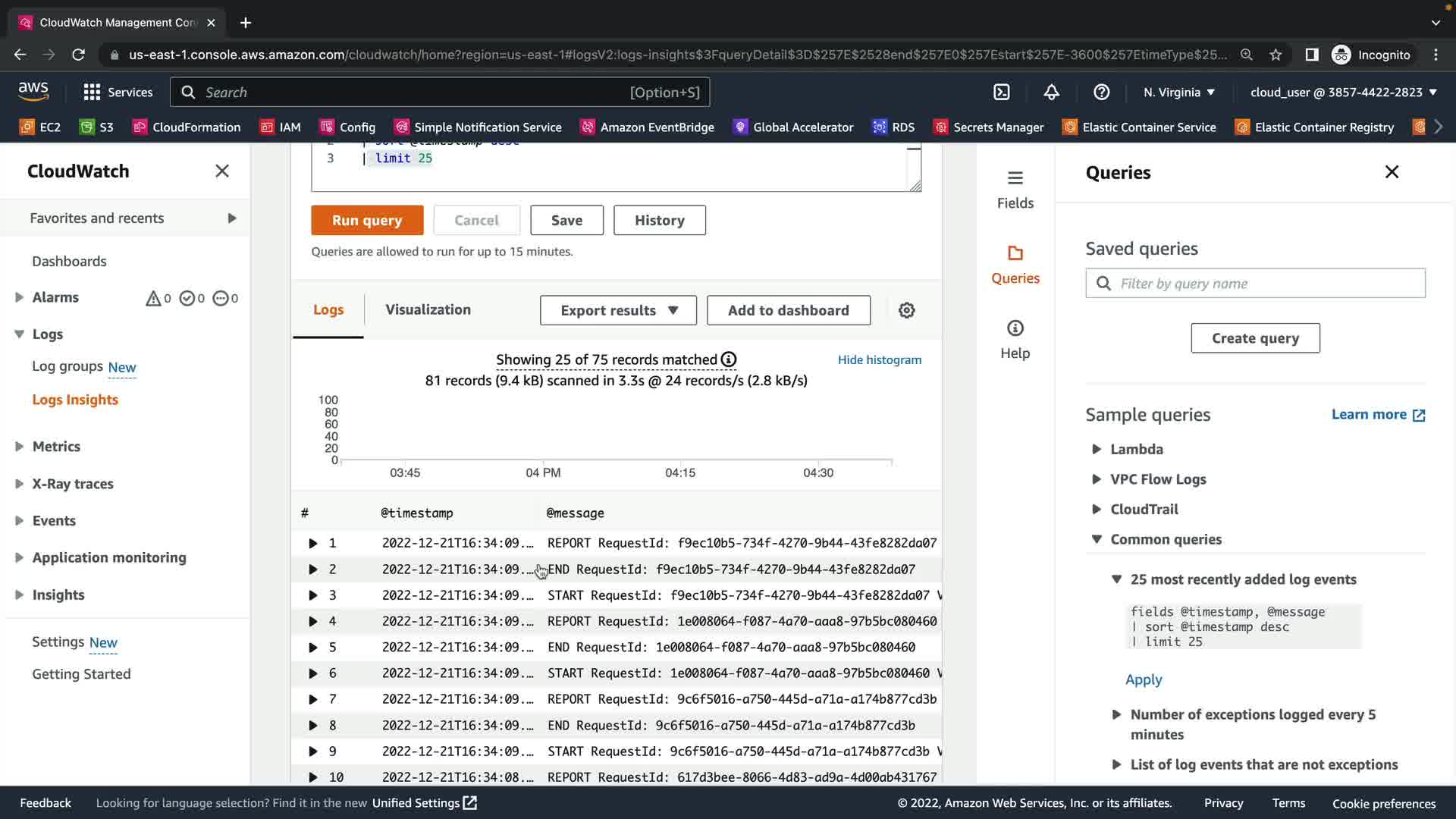The width and height of the screenshot is (1456, 819).
Task: Click the records matched info icon
Action: 729,359
